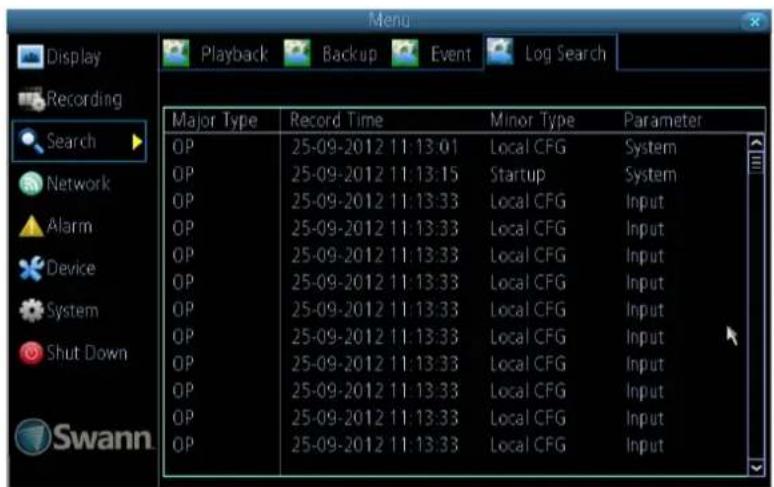
Task: Click the Major Type column header
Action: coord(215,120)
